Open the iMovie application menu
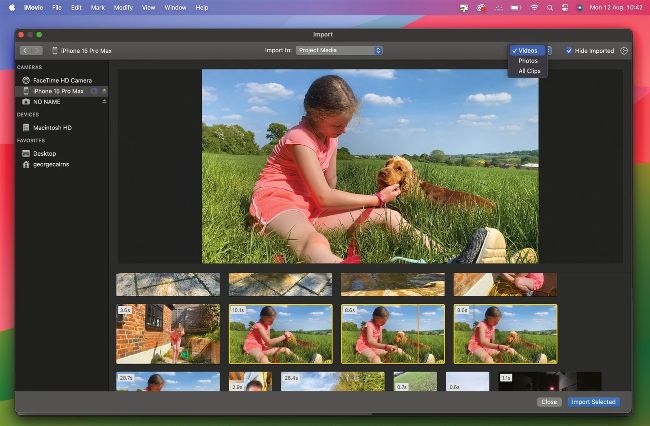The width and height of the screenshot is (650, 426). tap(34, 7)
